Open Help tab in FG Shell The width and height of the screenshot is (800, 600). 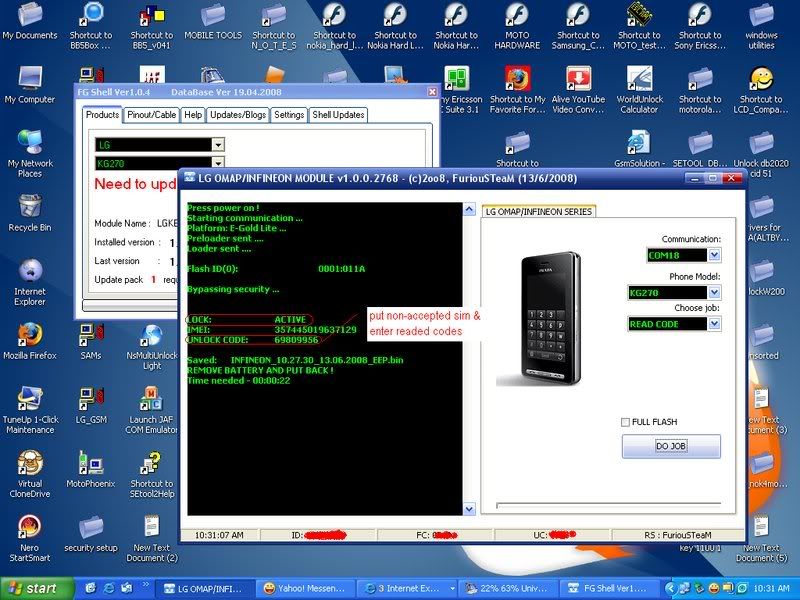193,115
